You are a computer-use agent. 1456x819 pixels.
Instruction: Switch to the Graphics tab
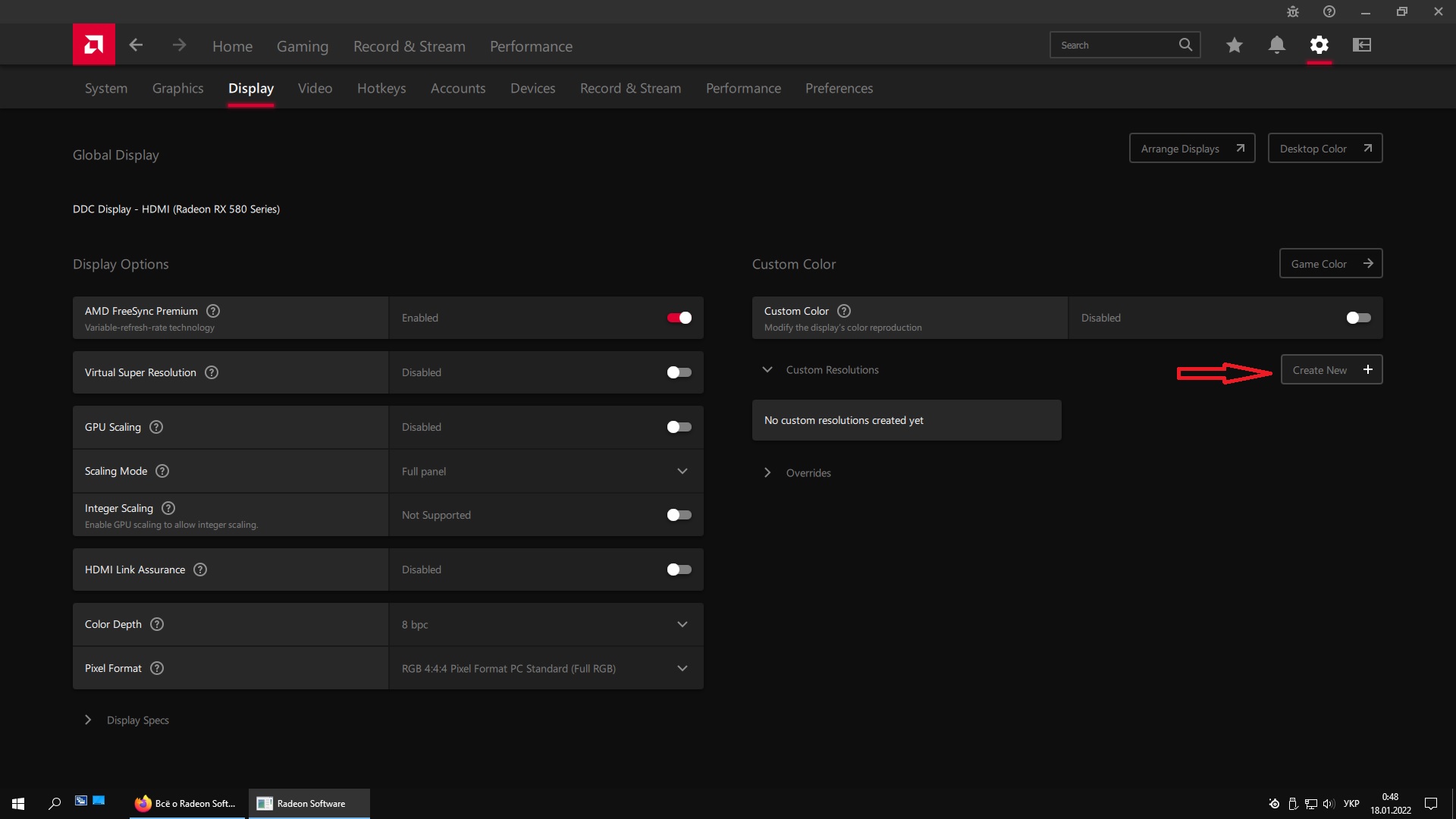(177, 88)
